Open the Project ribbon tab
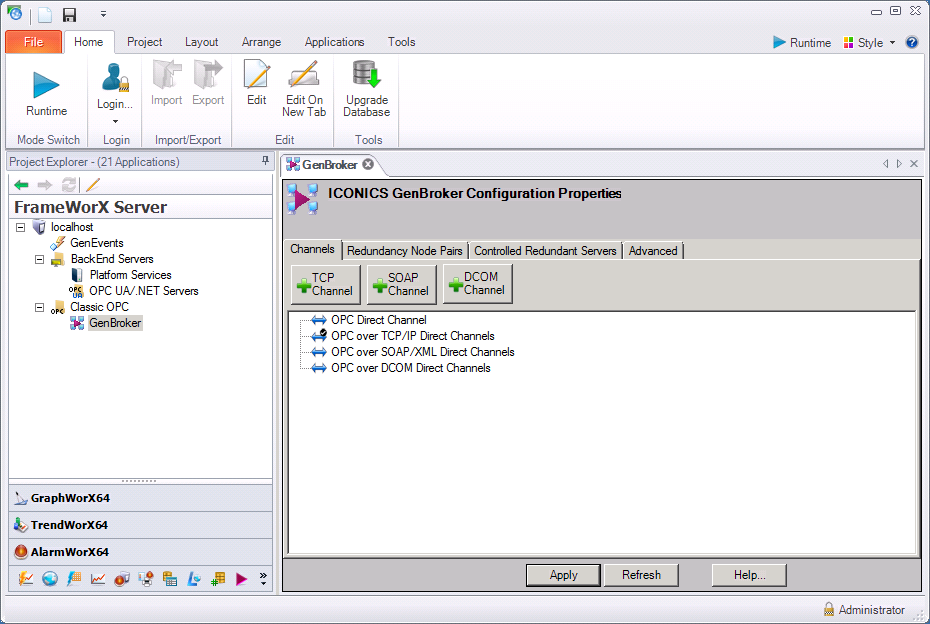Screen dimensions: 930x624 click(145, 42)
